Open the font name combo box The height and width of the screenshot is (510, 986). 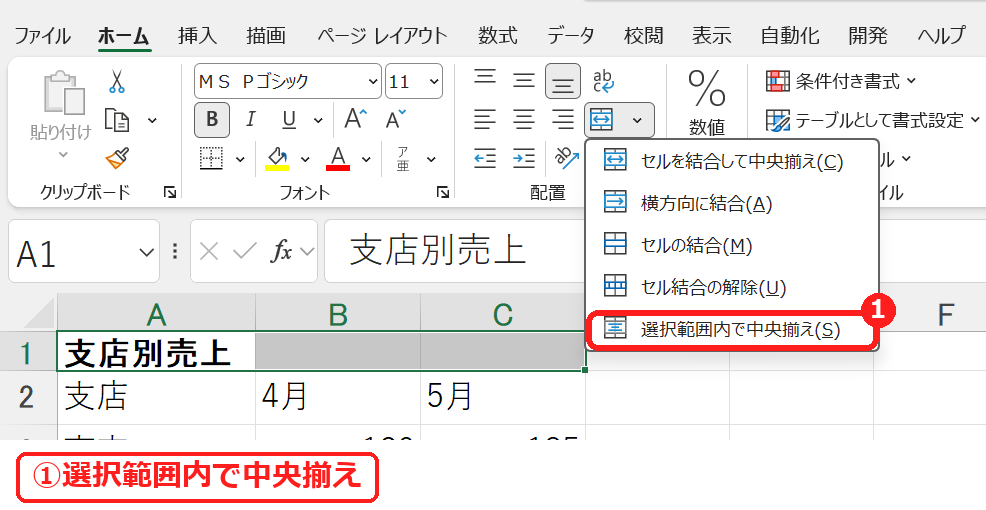(x=288, y=81)
